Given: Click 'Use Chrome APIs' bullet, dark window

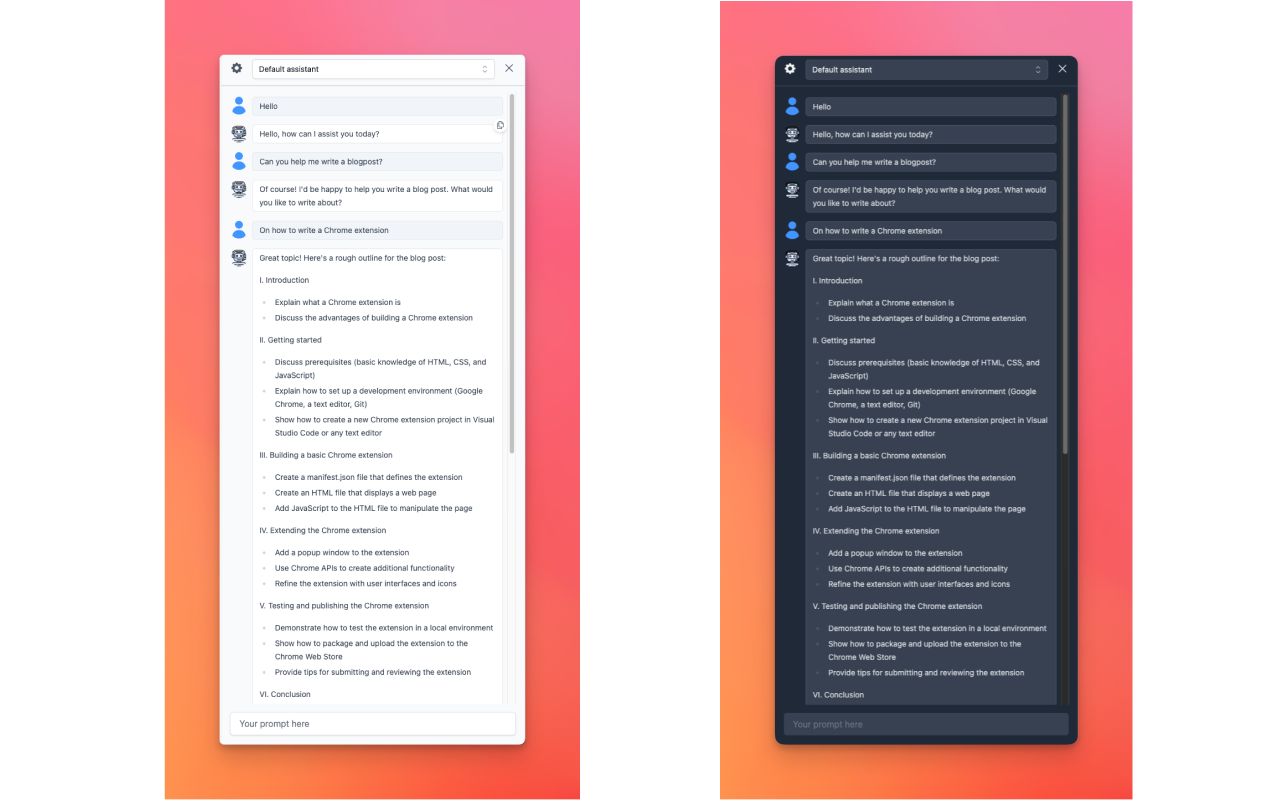Looking at the screenshot, I should coord(918,569).
